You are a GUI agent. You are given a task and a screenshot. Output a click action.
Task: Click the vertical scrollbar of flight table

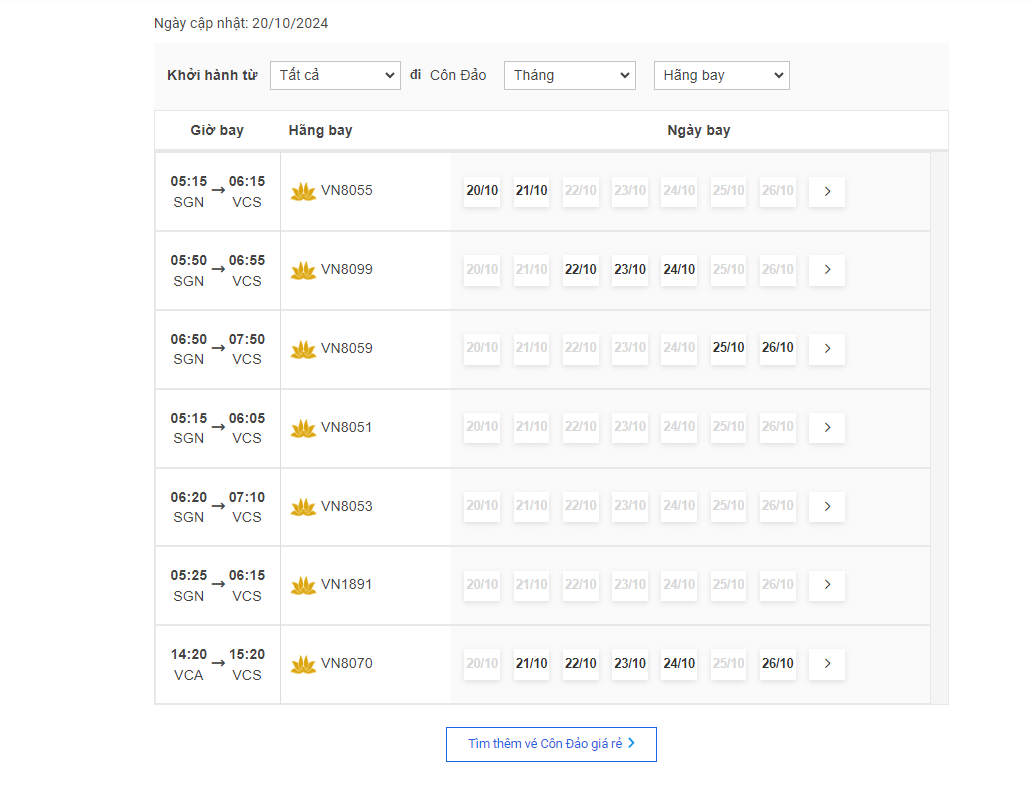(x=938, y=428)
